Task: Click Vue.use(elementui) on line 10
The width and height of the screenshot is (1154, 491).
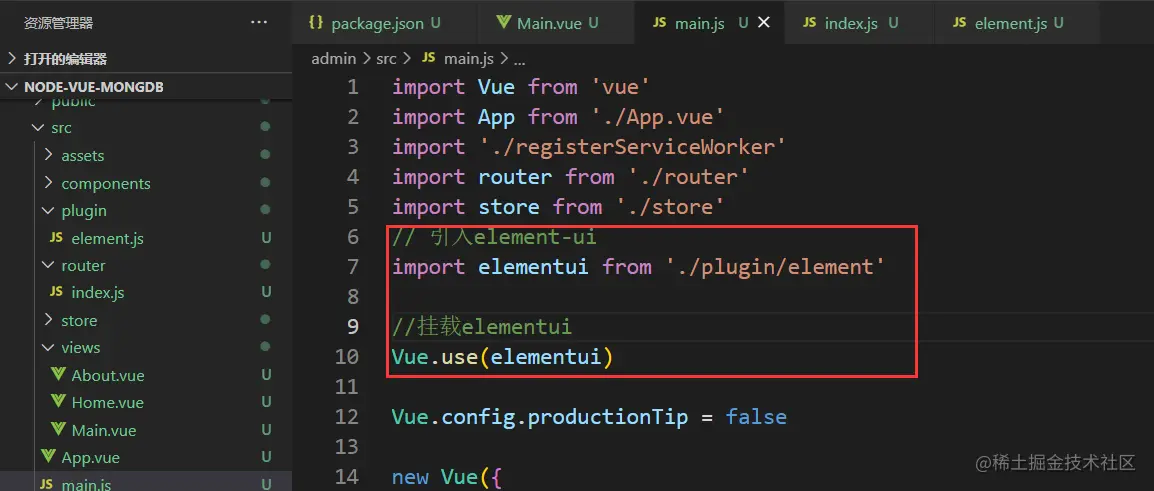Action: click(503, 357)
